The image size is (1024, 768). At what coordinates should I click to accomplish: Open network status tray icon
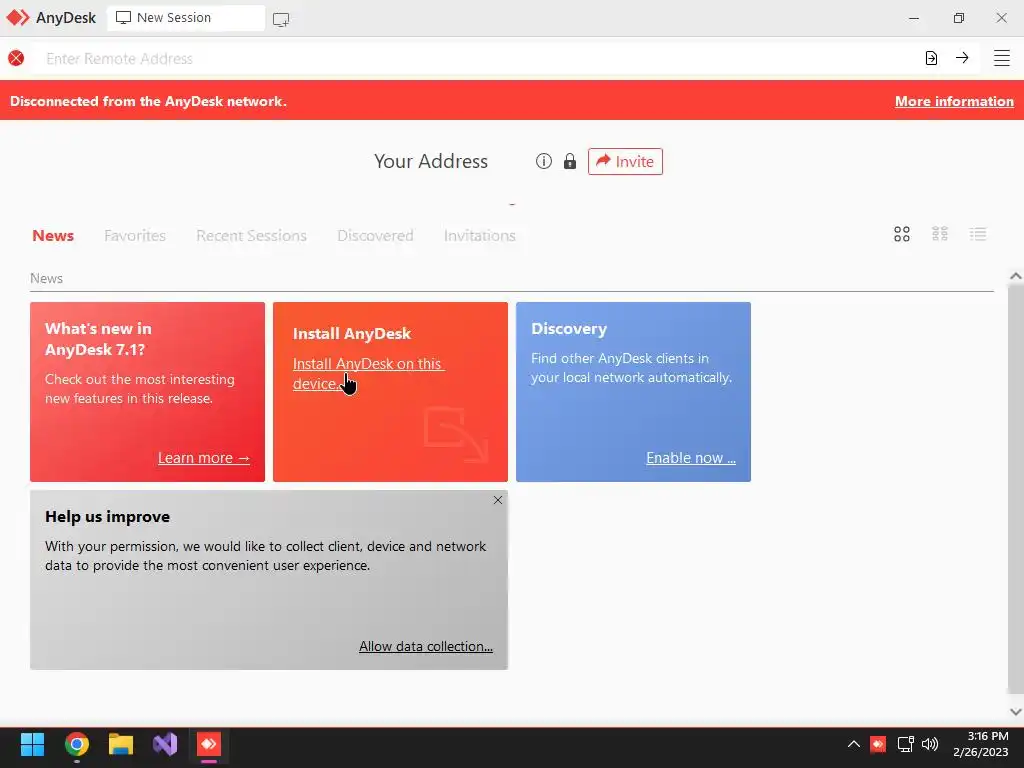point(905,744)
